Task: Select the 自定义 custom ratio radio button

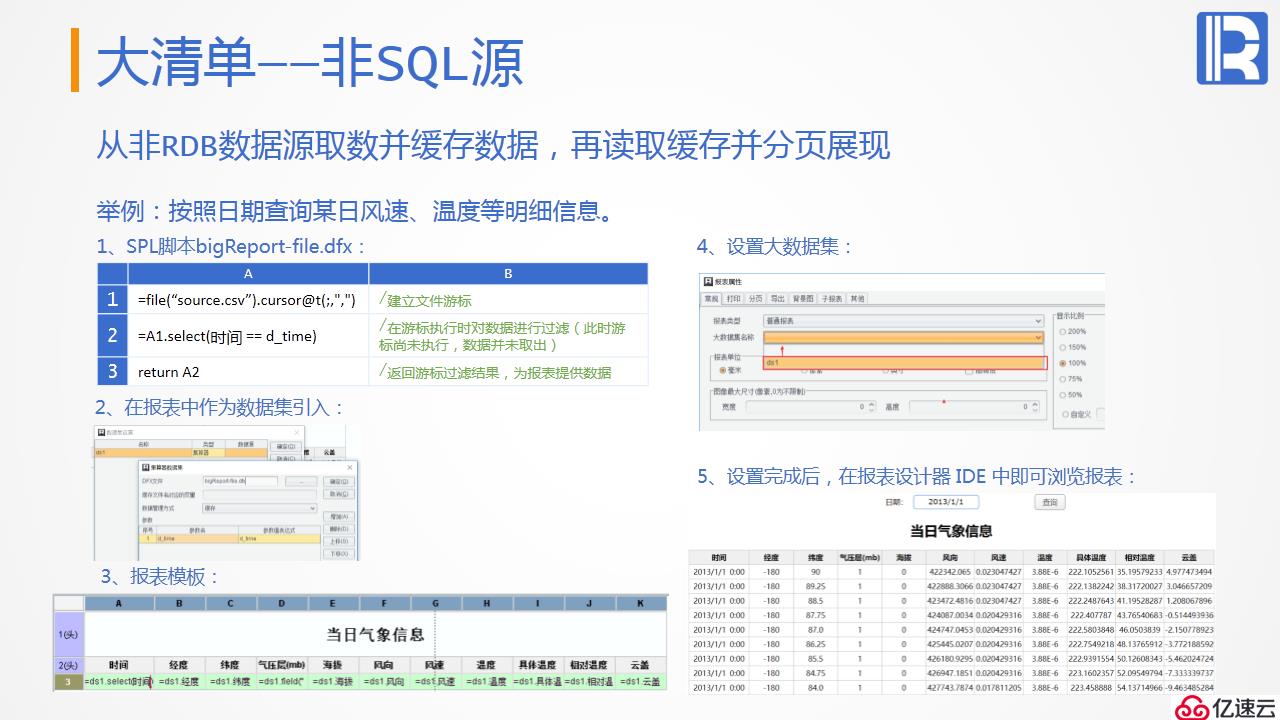Action: pyautogui.click(x=1065, y=414)
